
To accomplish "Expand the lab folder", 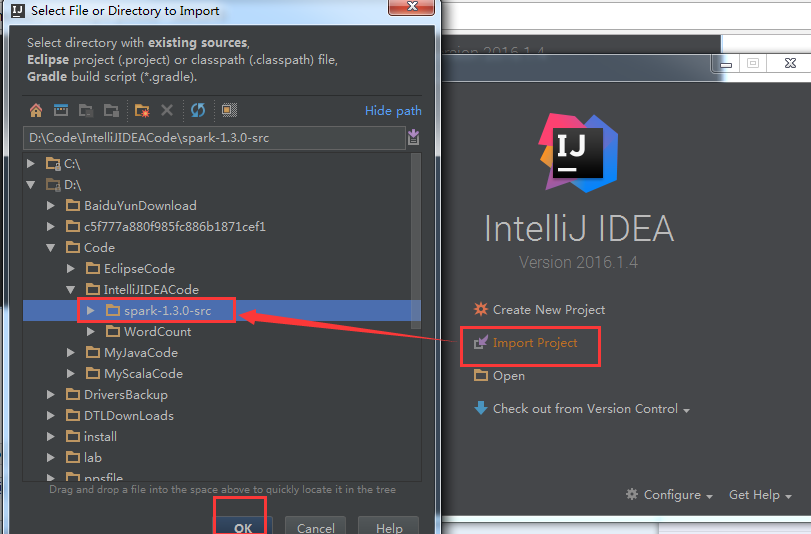I will point(51,457).
